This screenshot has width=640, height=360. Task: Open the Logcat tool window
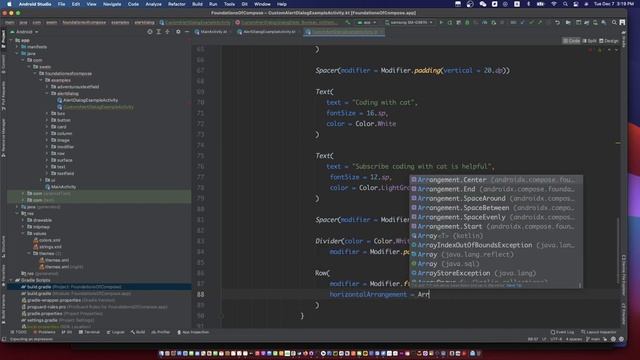pyautogui.click(x=116, y=332)
